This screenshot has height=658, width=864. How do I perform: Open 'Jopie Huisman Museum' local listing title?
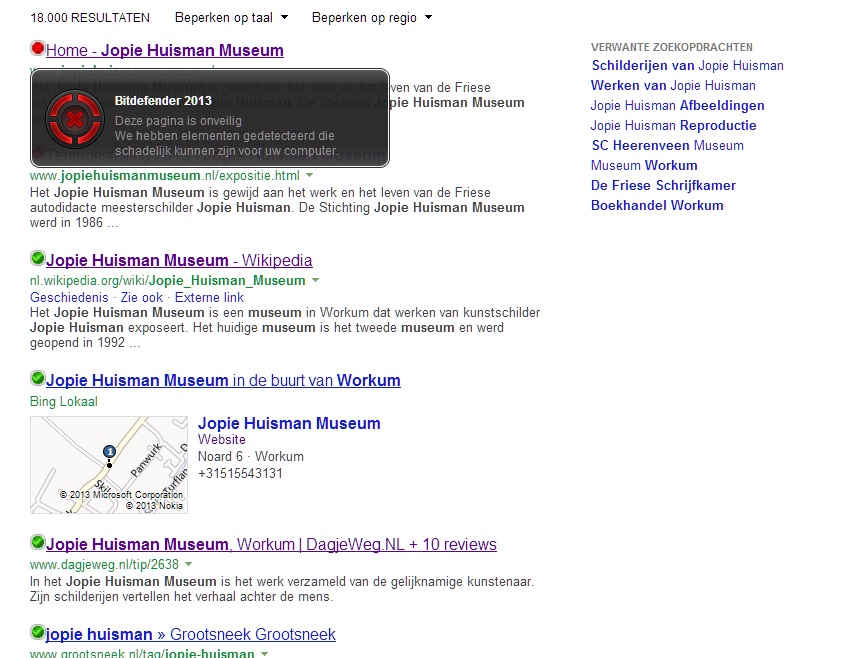pyautogui.click(x=289, y=423)
